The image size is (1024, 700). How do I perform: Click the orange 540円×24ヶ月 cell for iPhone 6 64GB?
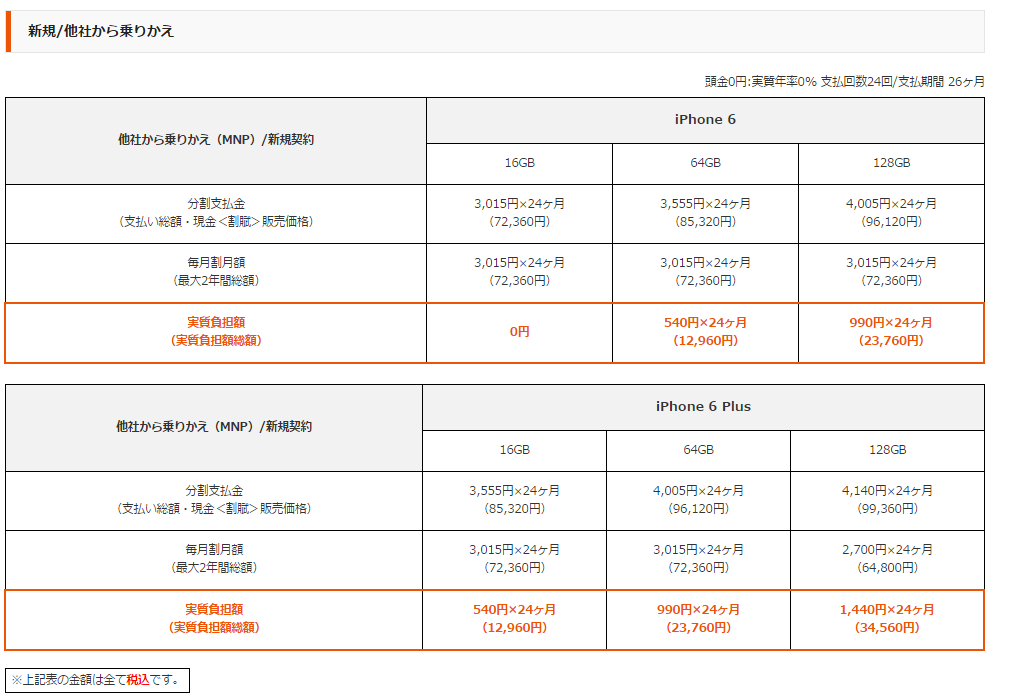point(705,332)
